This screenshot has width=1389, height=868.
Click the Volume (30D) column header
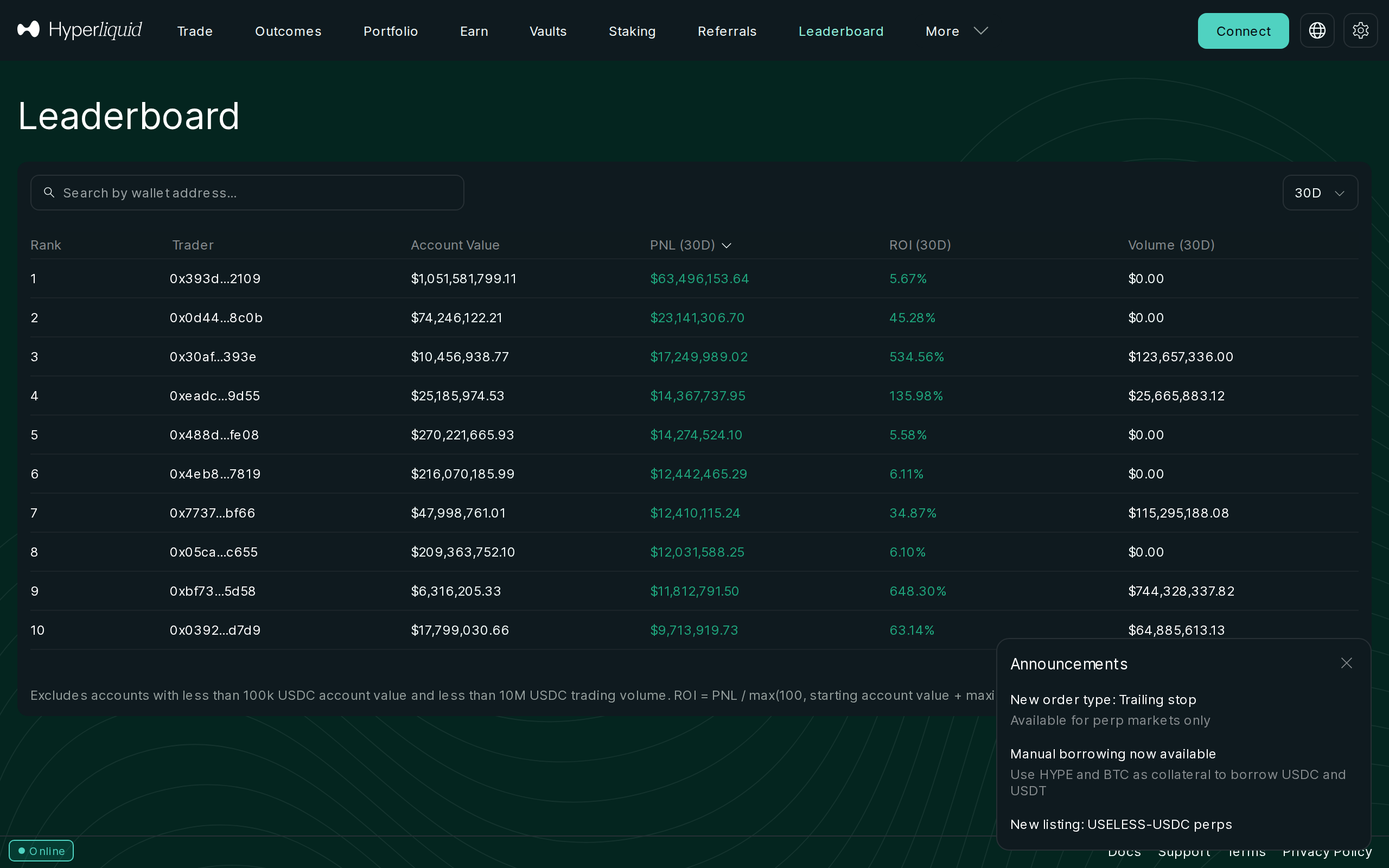point(1171,245)
